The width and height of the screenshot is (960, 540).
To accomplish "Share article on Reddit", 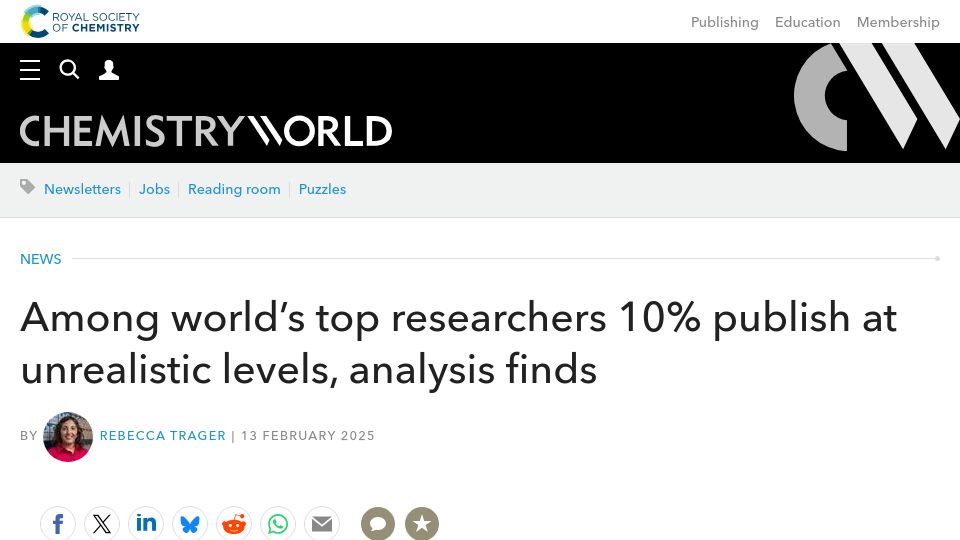I will (234, 524).
